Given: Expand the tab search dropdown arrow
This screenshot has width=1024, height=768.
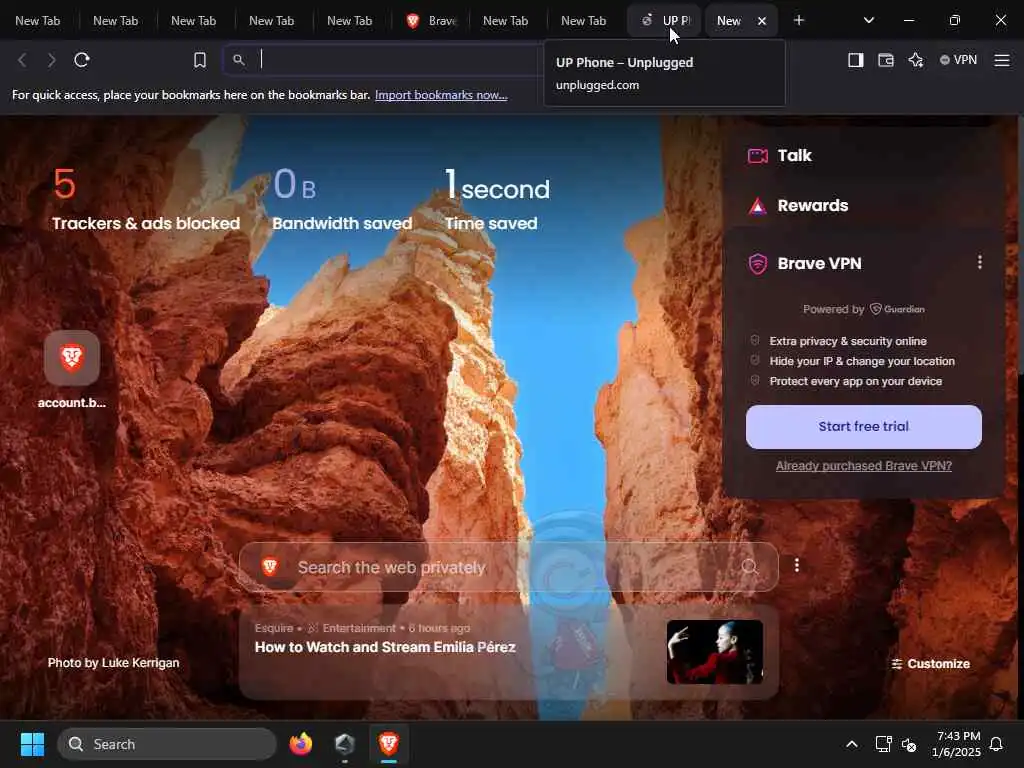Looking at the screenshot, I should pyautogui.click(x=869, y=20).
